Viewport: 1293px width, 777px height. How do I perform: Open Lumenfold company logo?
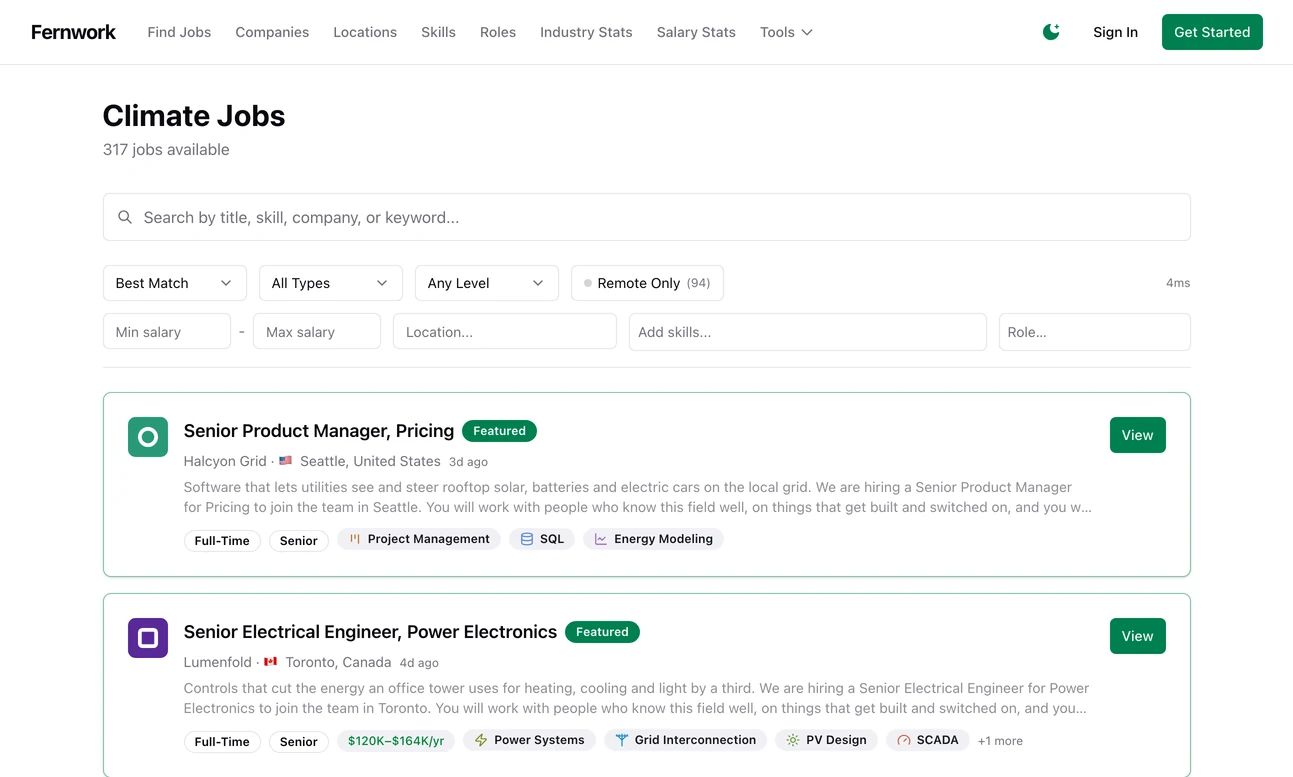click(148, 638)
